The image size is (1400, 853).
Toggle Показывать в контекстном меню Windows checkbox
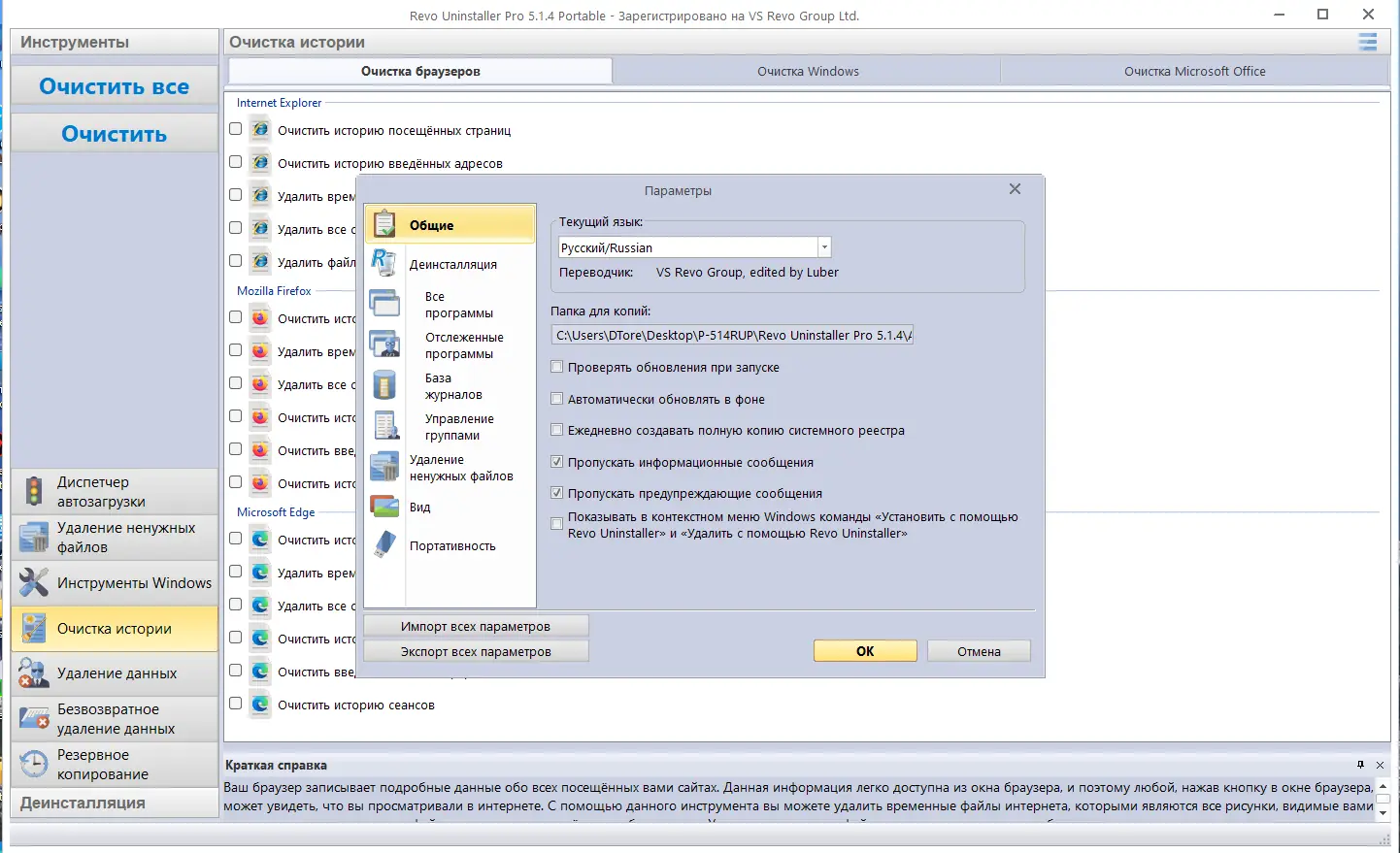(x=557, y=524)
